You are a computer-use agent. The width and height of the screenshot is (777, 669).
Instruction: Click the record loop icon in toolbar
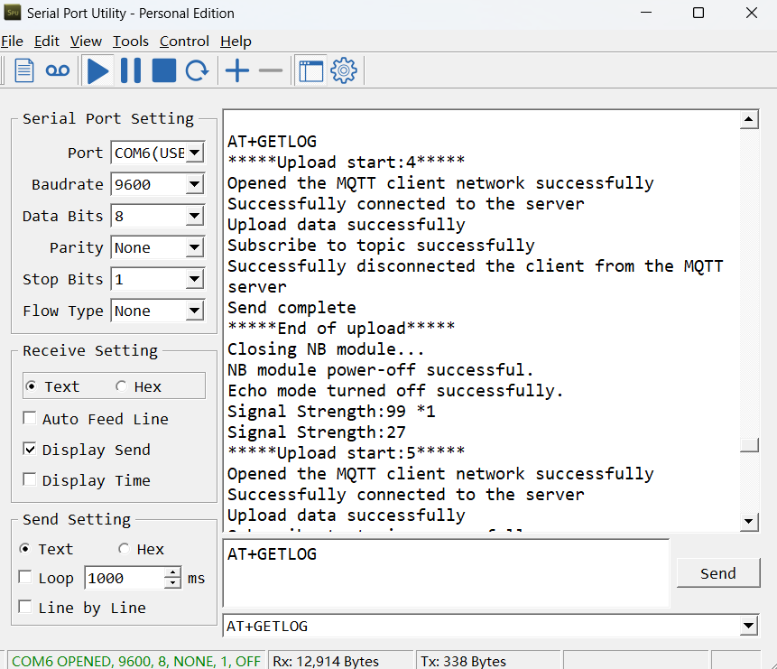coord(57,70)
